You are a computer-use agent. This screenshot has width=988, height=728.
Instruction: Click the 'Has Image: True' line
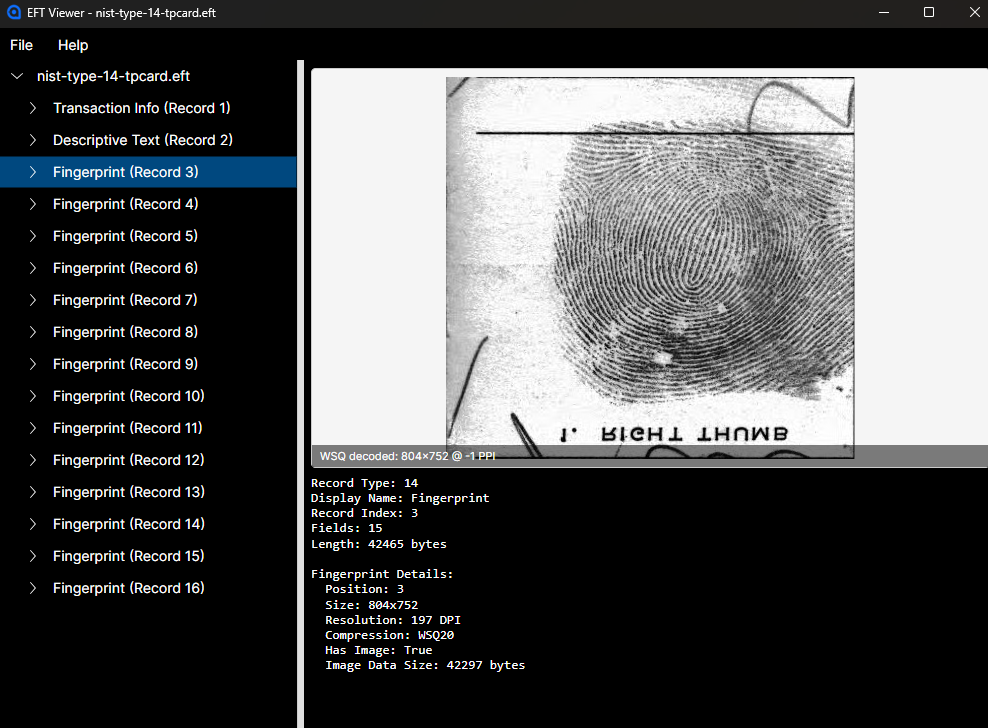pyautogui.click(x=379, y=650)
